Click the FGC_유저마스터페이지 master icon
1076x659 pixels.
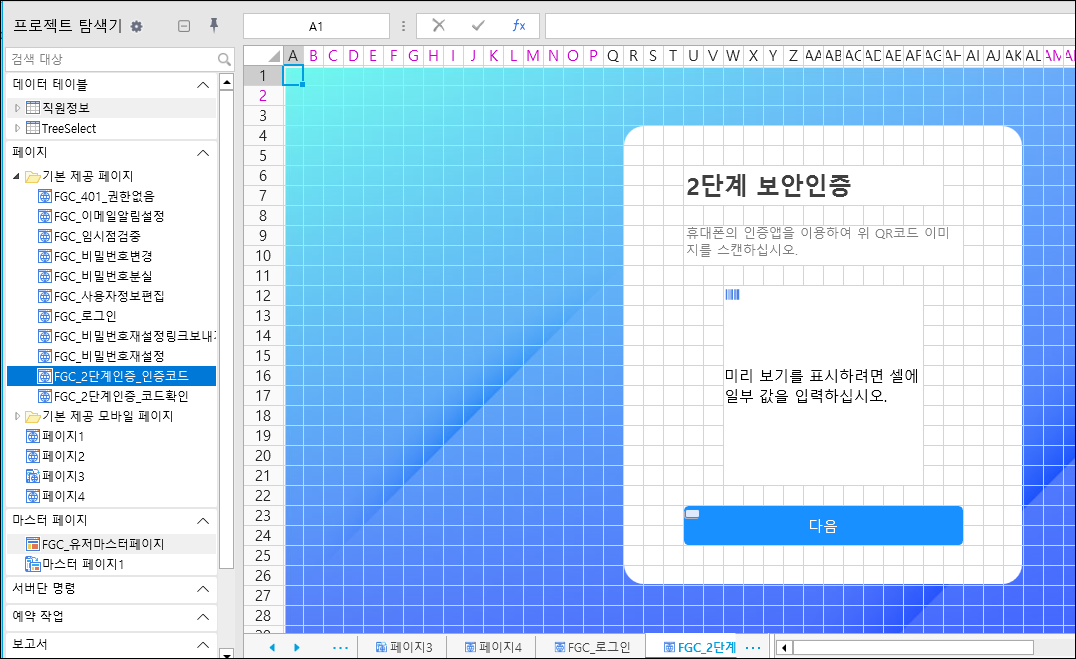[x=32, y=544]
